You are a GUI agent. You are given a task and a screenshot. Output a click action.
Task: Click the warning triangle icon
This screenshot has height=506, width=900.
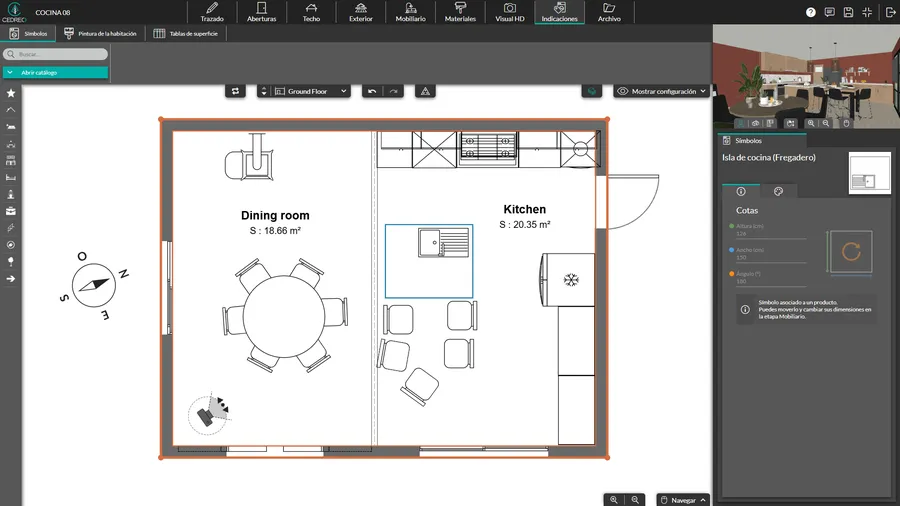tap(425, 91)
